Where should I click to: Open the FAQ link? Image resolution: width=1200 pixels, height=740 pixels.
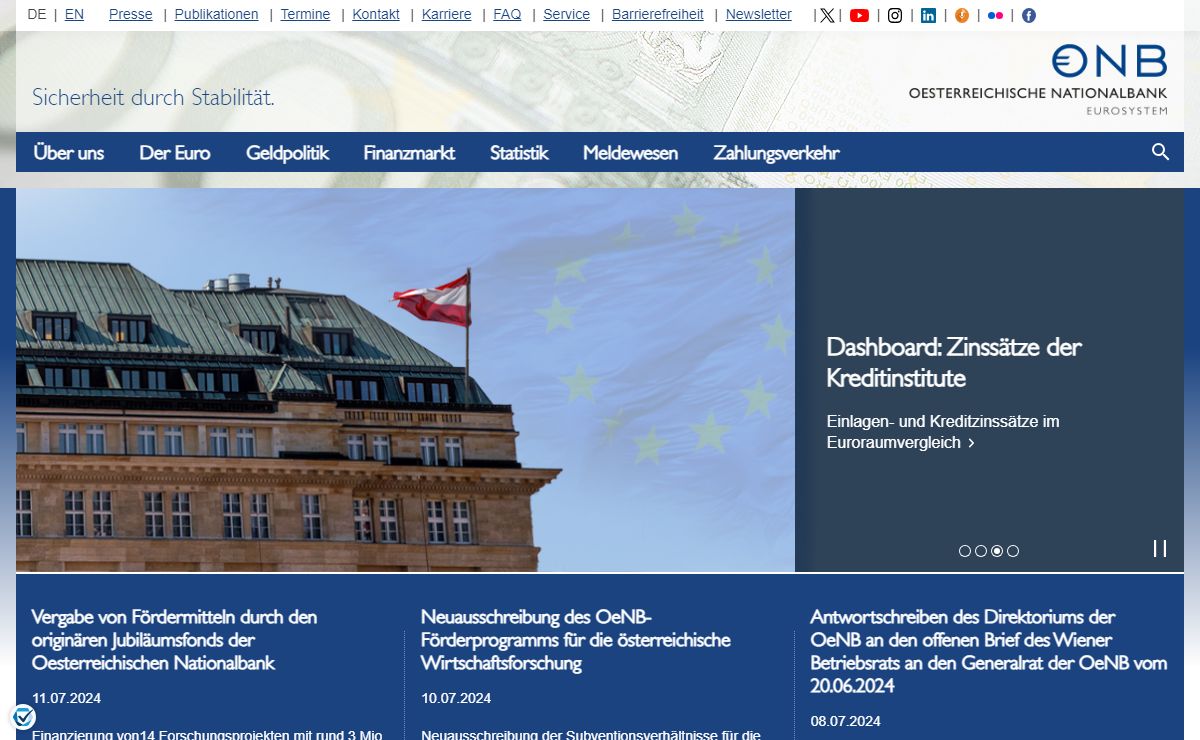pyautogui.click(x=507, y=15)
